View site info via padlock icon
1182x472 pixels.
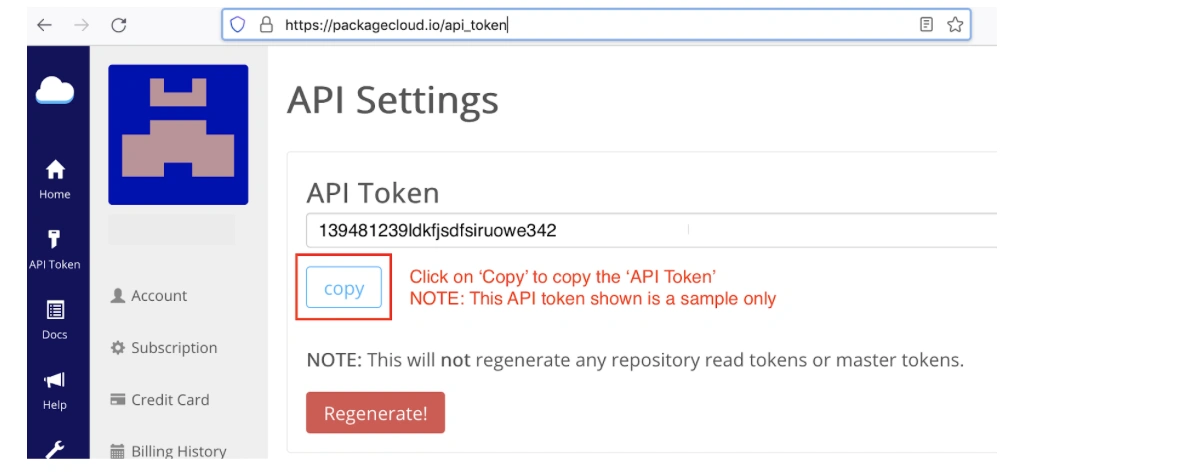[x=265, y=25]
